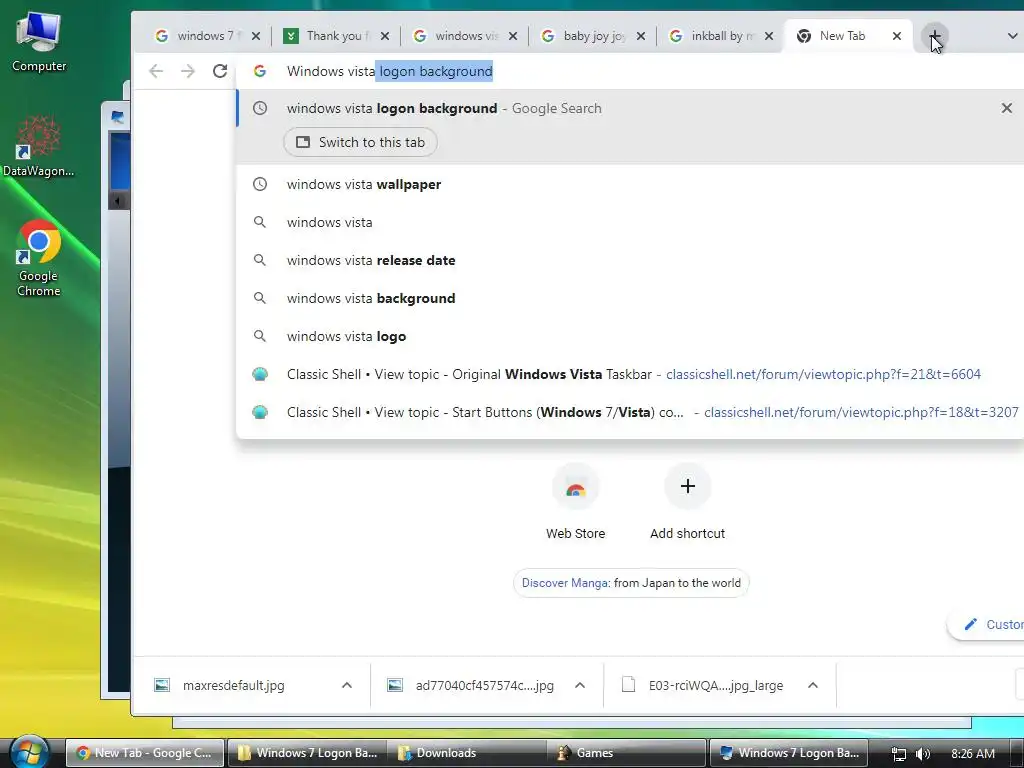Launch the Google Chrome desktop shortcut

pos(39,258)
